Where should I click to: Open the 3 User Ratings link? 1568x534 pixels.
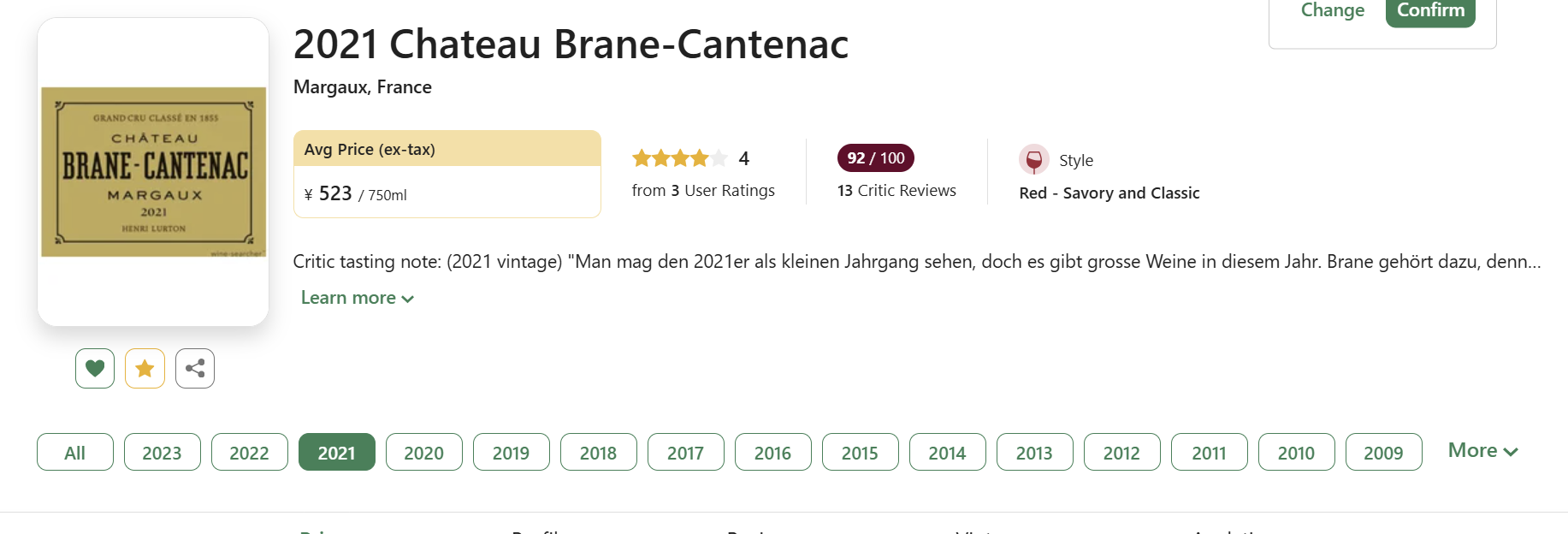click(x=703, y=191)
